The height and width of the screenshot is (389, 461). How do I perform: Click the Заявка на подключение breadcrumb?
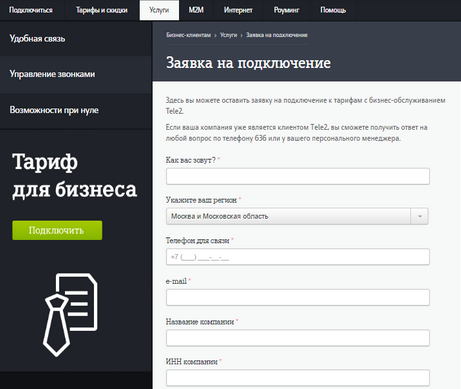tap(277, 35)
